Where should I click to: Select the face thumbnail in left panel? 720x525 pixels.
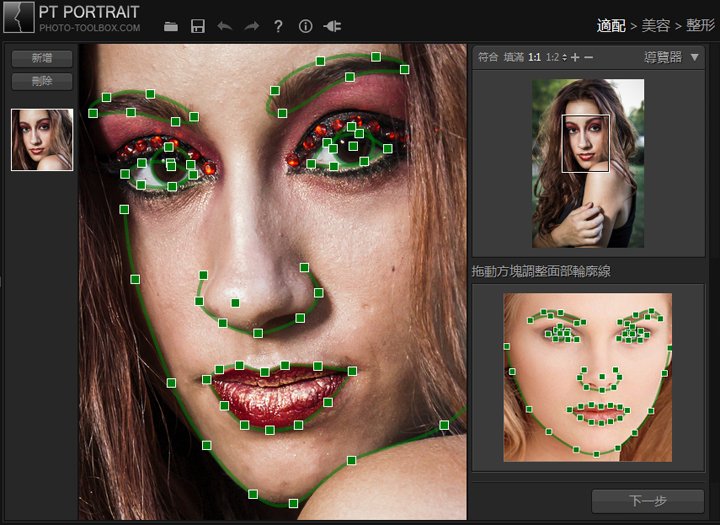(42, 140)
